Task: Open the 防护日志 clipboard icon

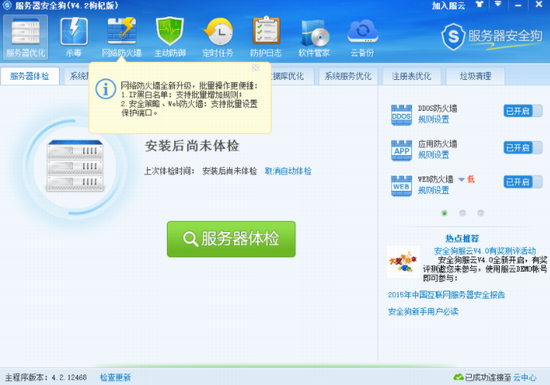Action: (266, 37)
